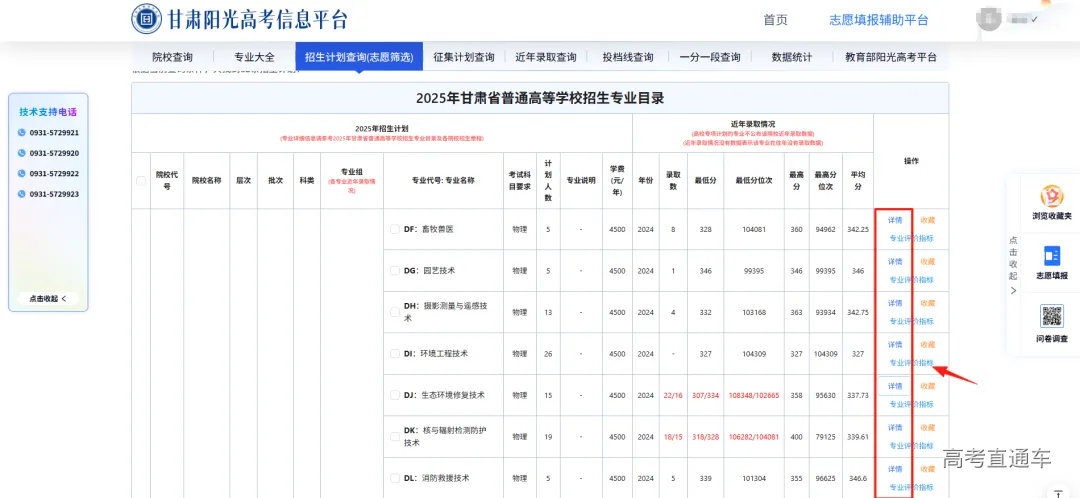Click the 甘肃阳光高考信息平台 circular logo

pos(147,19)
